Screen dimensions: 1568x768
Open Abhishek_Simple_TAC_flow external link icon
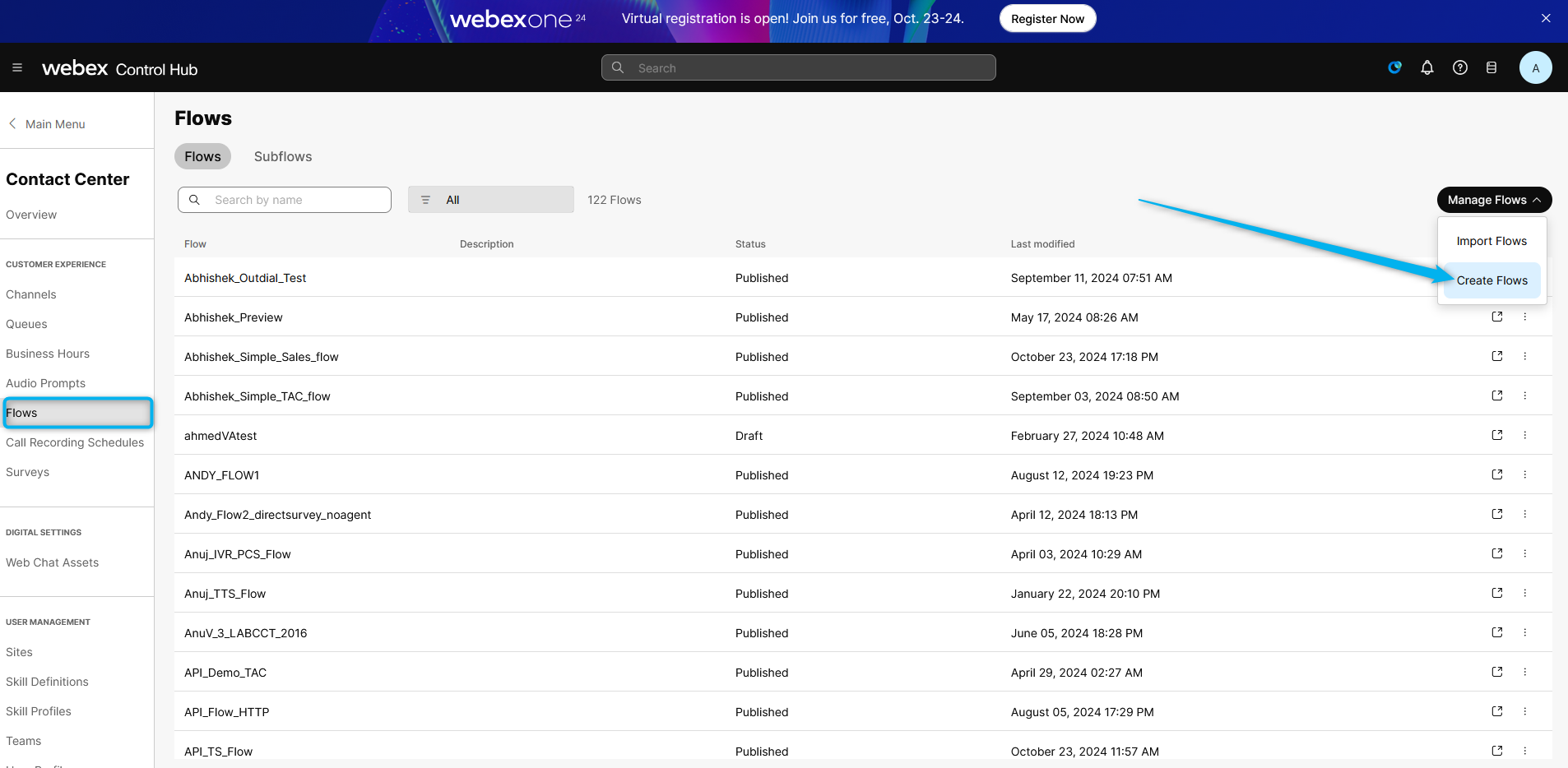click(x=1497, y=396)
